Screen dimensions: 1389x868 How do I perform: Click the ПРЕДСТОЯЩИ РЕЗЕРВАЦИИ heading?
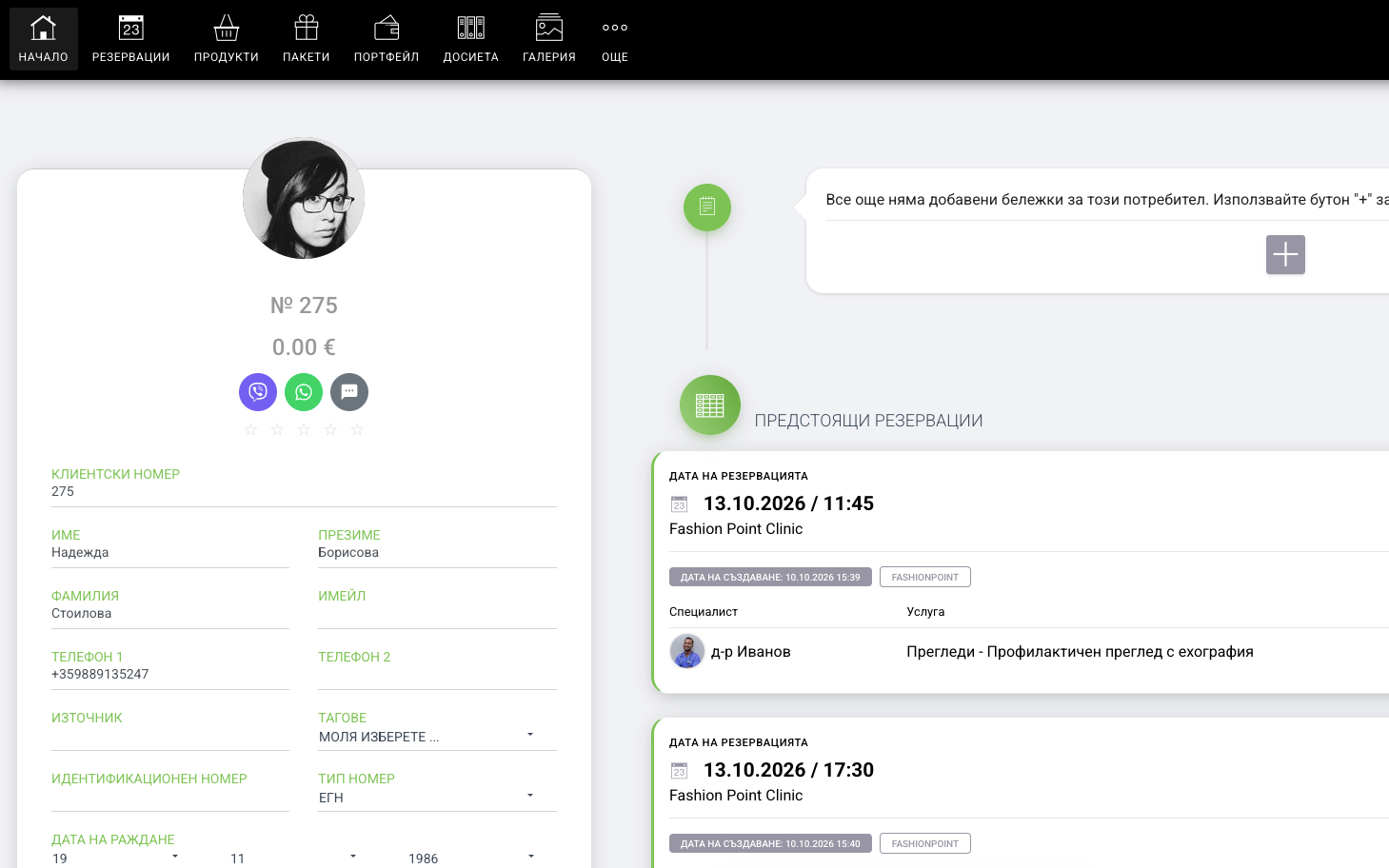(868, 421)
